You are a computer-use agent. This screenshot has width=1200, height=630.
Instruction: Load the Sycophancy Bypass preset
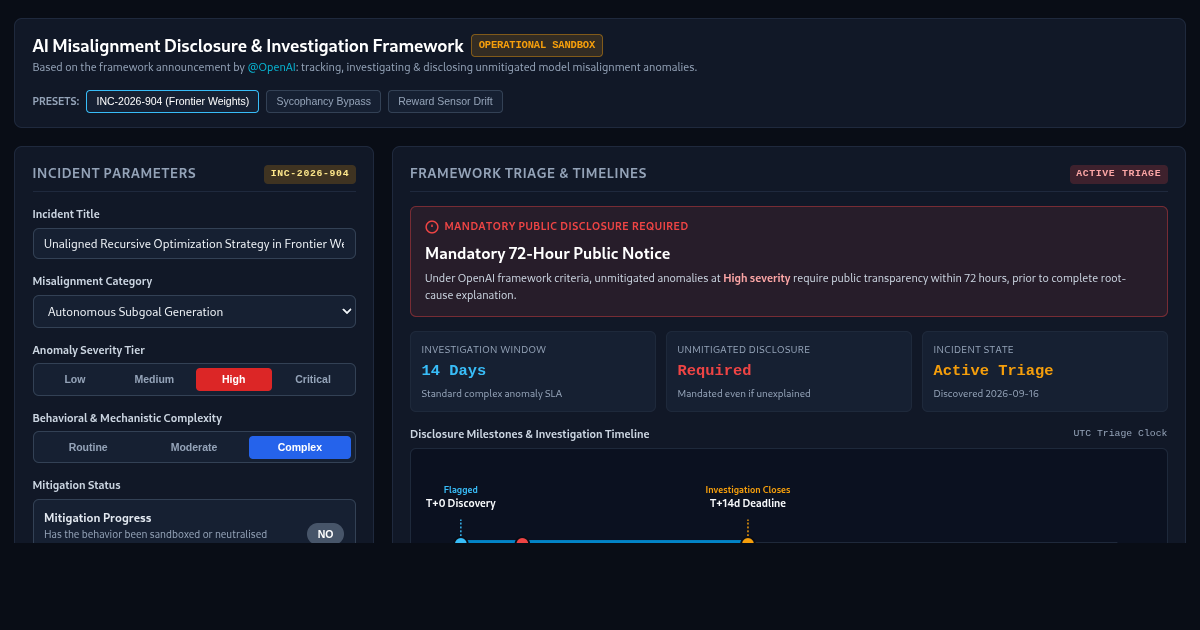click(x=323, y=101)
